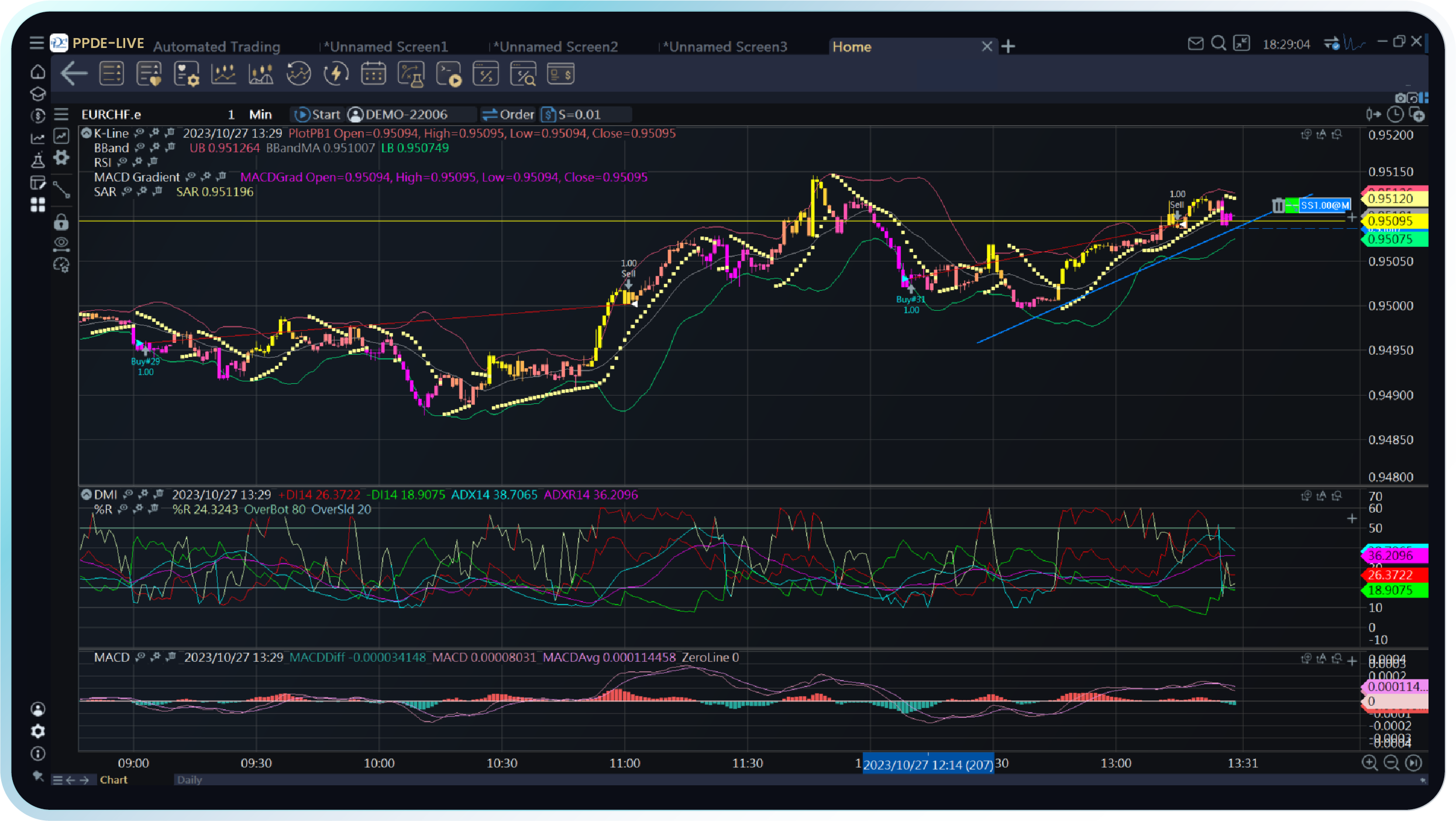
Task: Toggle K-Line indicator visibility eye
Action: 139,133
